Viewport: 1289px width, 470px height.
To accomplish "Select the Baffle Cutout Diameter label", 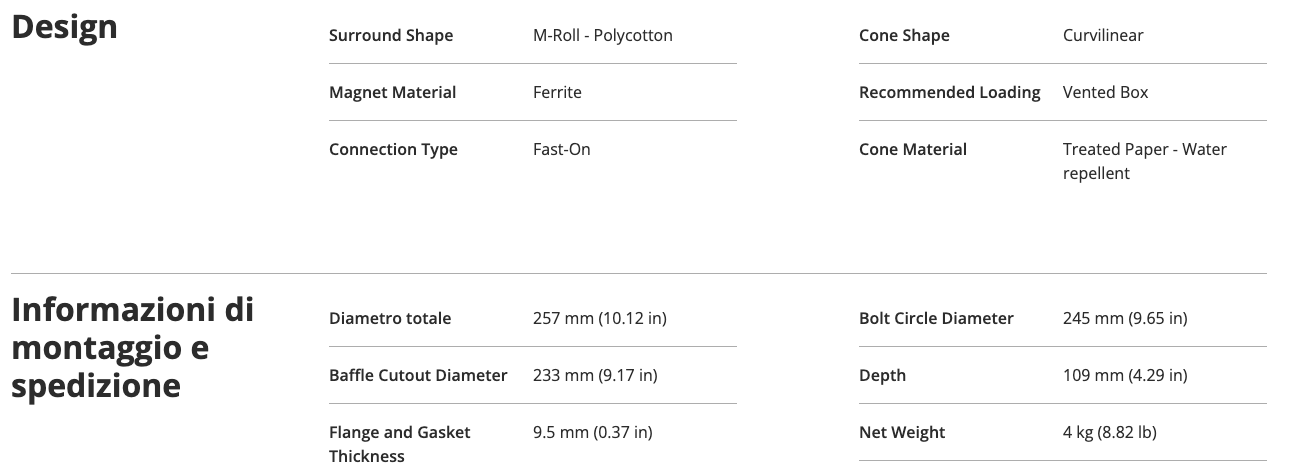I will tap(418, 376).
